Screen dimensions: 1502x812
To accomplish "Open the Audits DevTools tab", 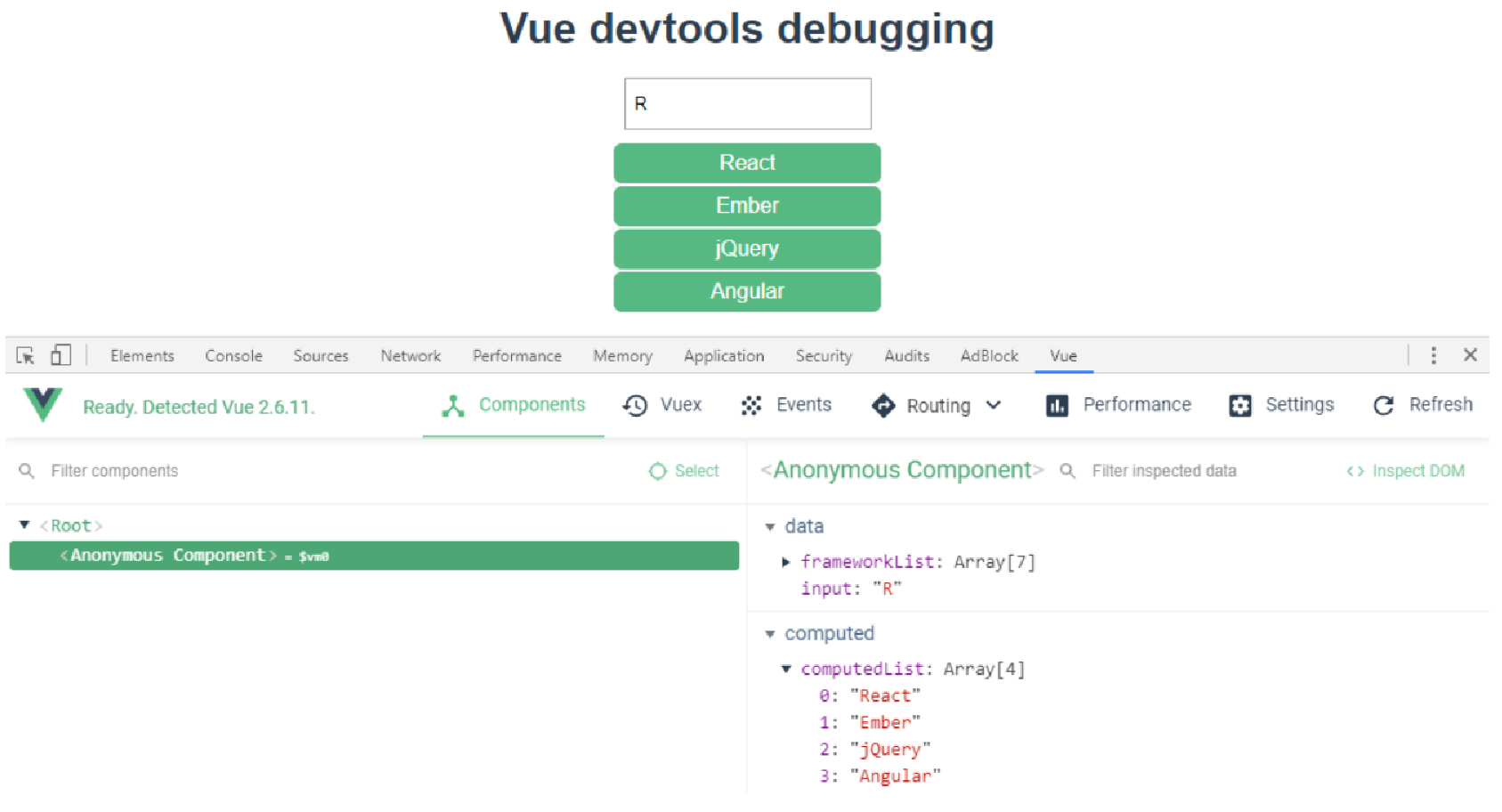I will tap(906, 355).
